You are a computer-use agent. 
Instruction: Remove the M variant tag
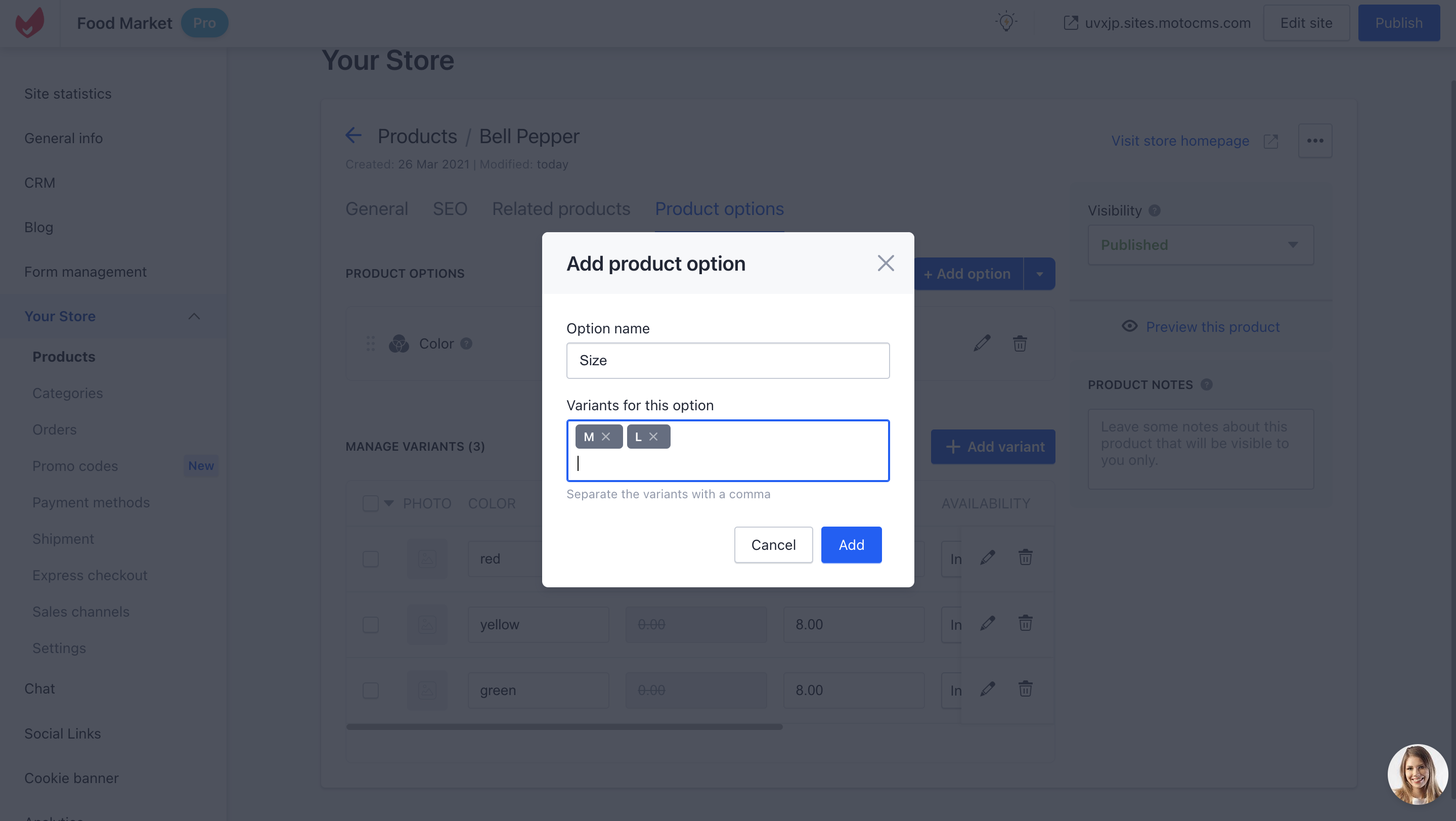[606, 437]
